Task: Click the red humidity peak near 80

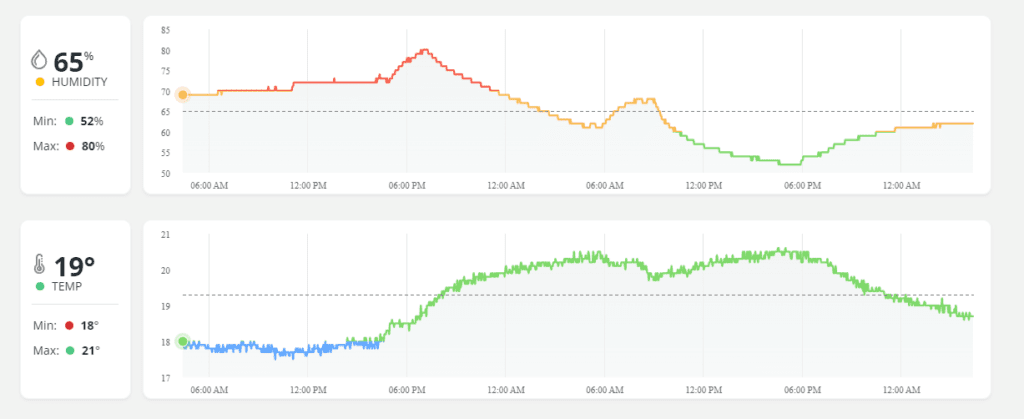Action: click(x=425, y=50)
